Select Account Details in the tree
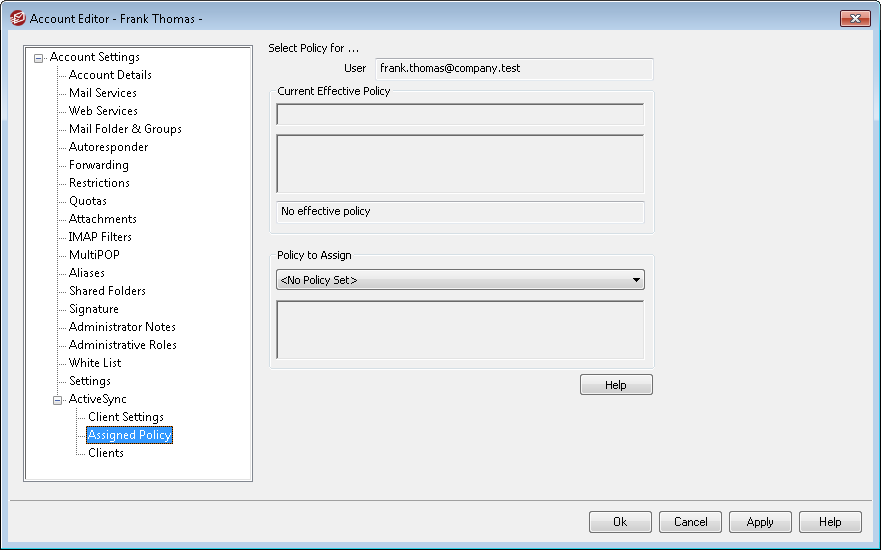Image resolution: width=881 pixels, height=550 pixels. (x=110, y=75)
